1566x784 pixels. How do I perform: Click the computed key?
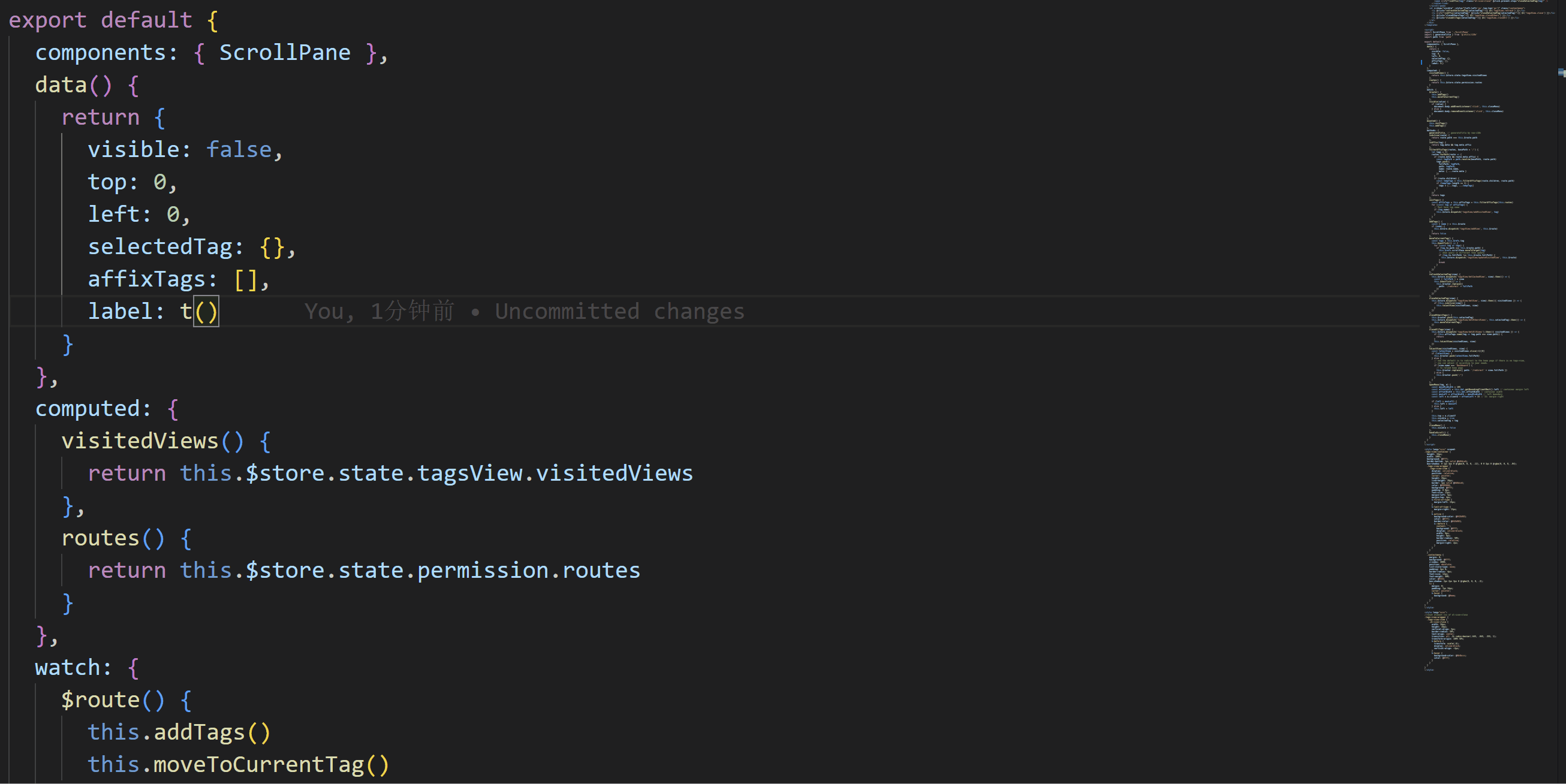87,408
